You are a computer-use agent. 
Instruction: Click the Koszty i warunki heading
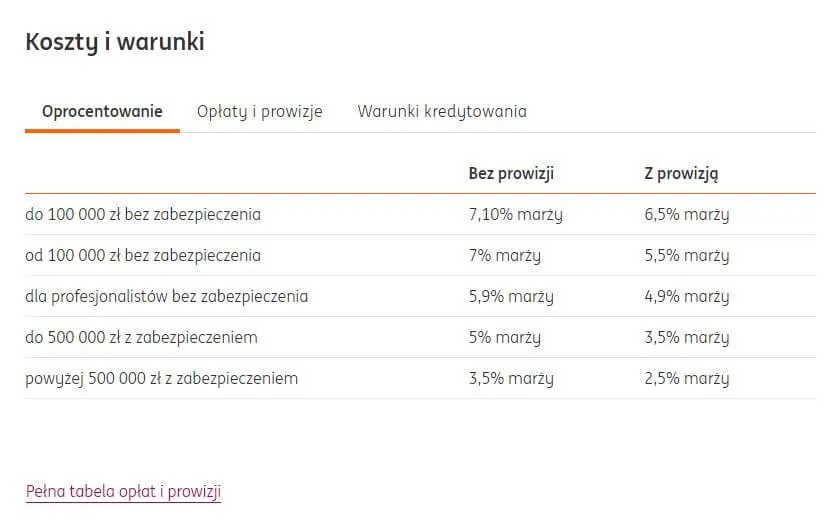pyautogui.click(x=114, y=42)
